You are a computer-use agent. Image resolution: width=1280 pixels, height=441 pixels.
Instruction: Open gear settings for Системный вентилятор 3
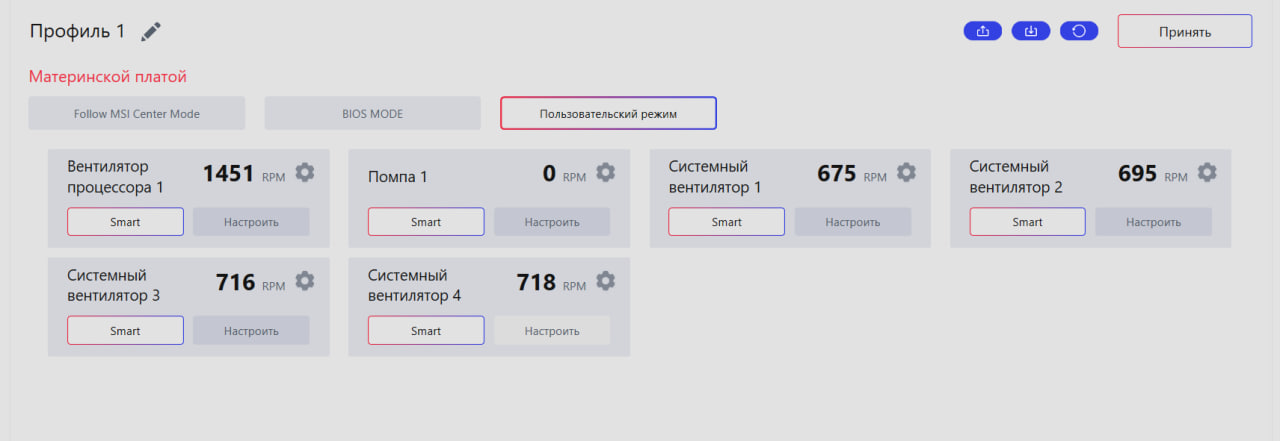(x=305, y=281)
